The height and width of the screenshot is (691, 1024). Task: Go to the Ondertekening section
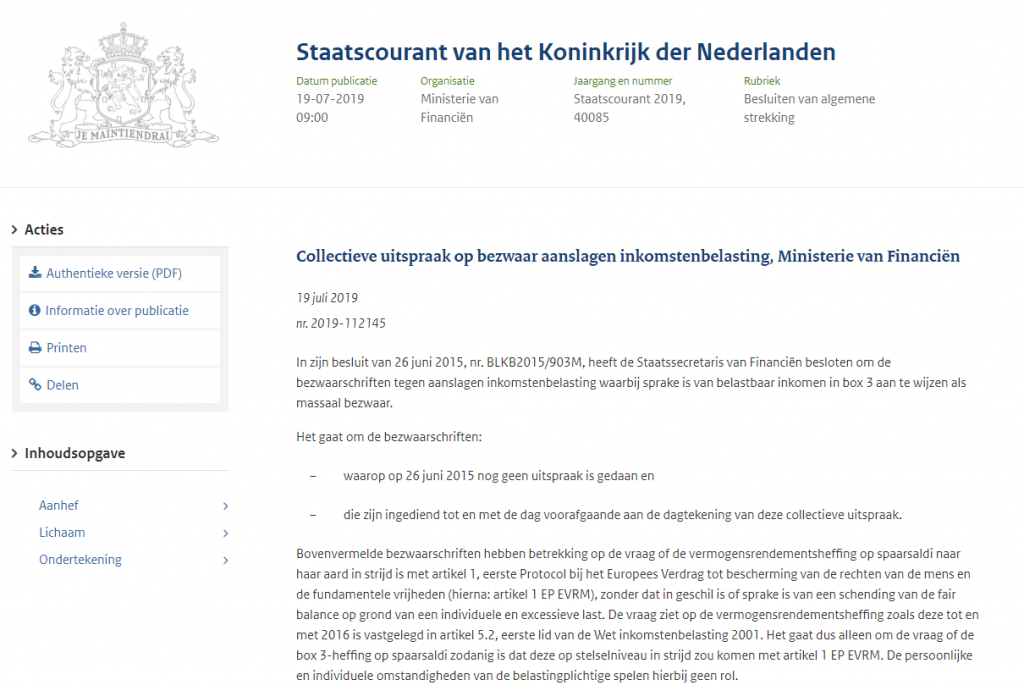point(80,560)
